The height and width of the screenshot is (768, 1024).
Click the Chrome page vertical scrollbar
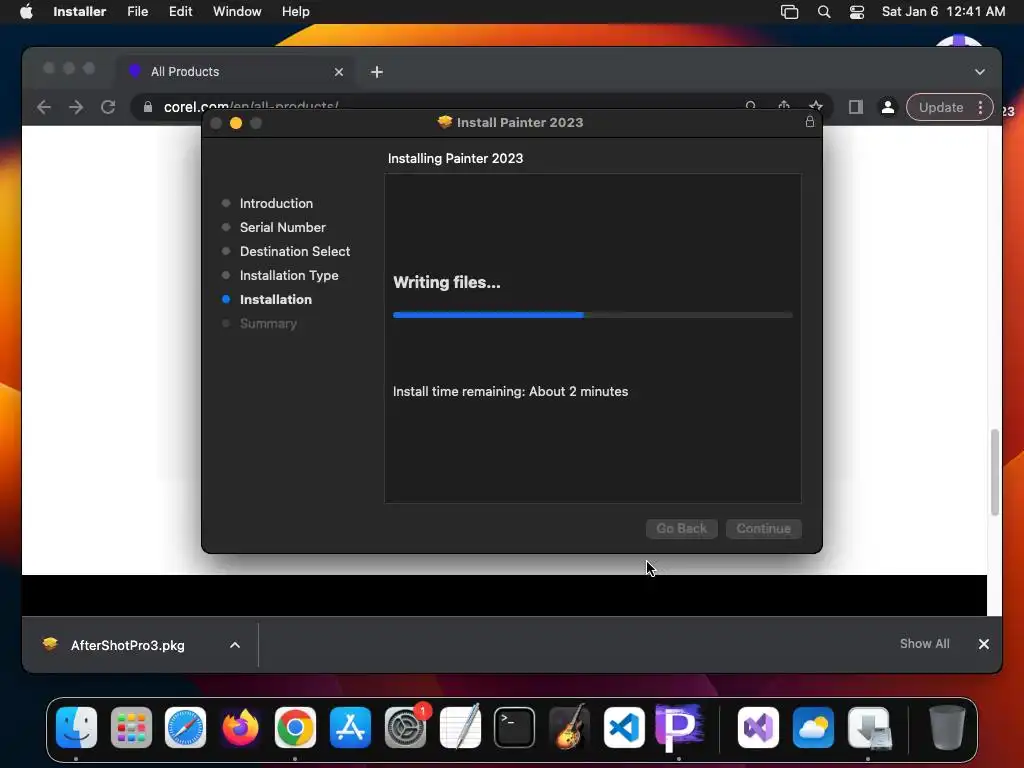pos(995,472)
